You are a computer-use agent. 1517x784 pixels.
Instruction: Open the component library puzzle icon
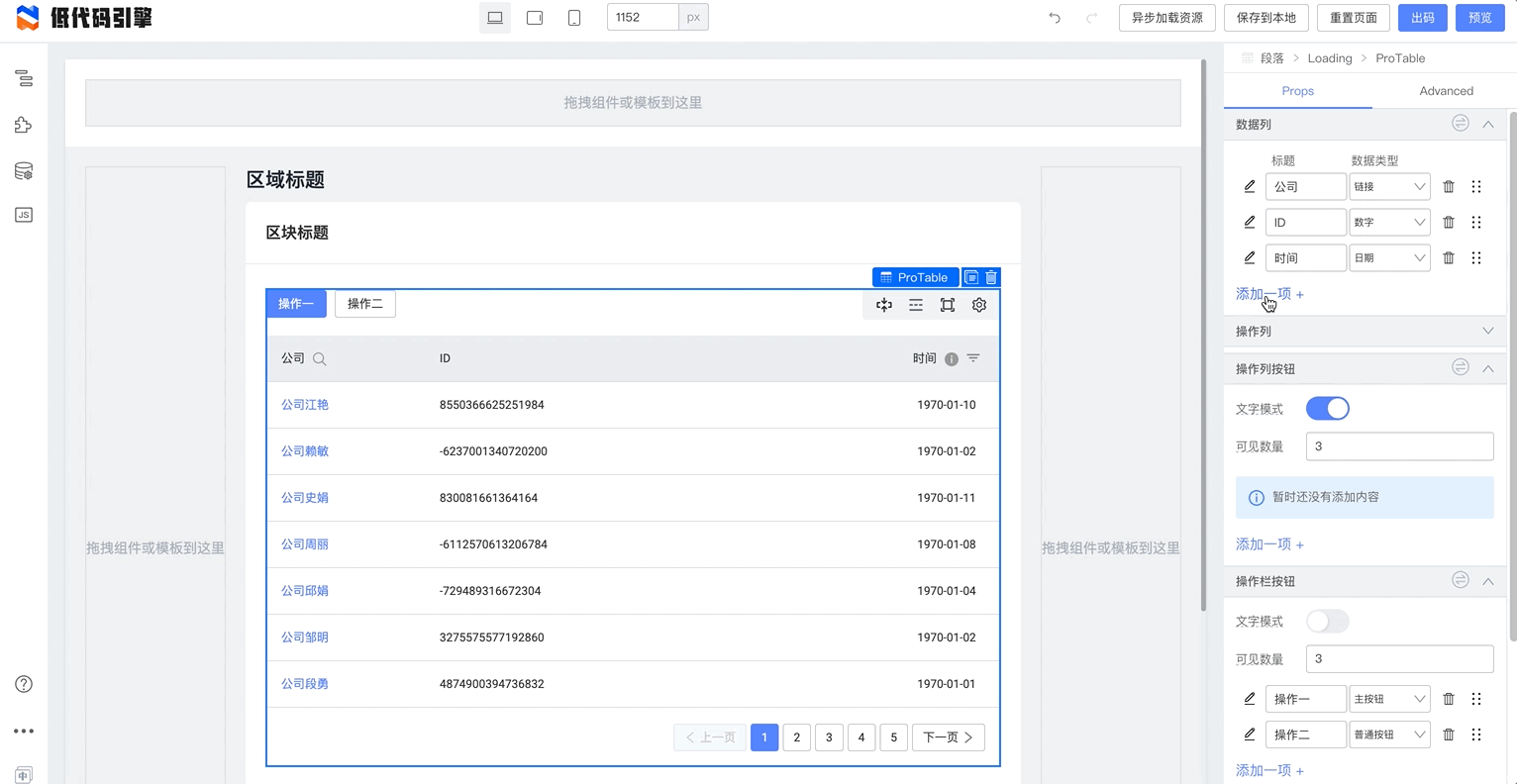tap(24, 125)
